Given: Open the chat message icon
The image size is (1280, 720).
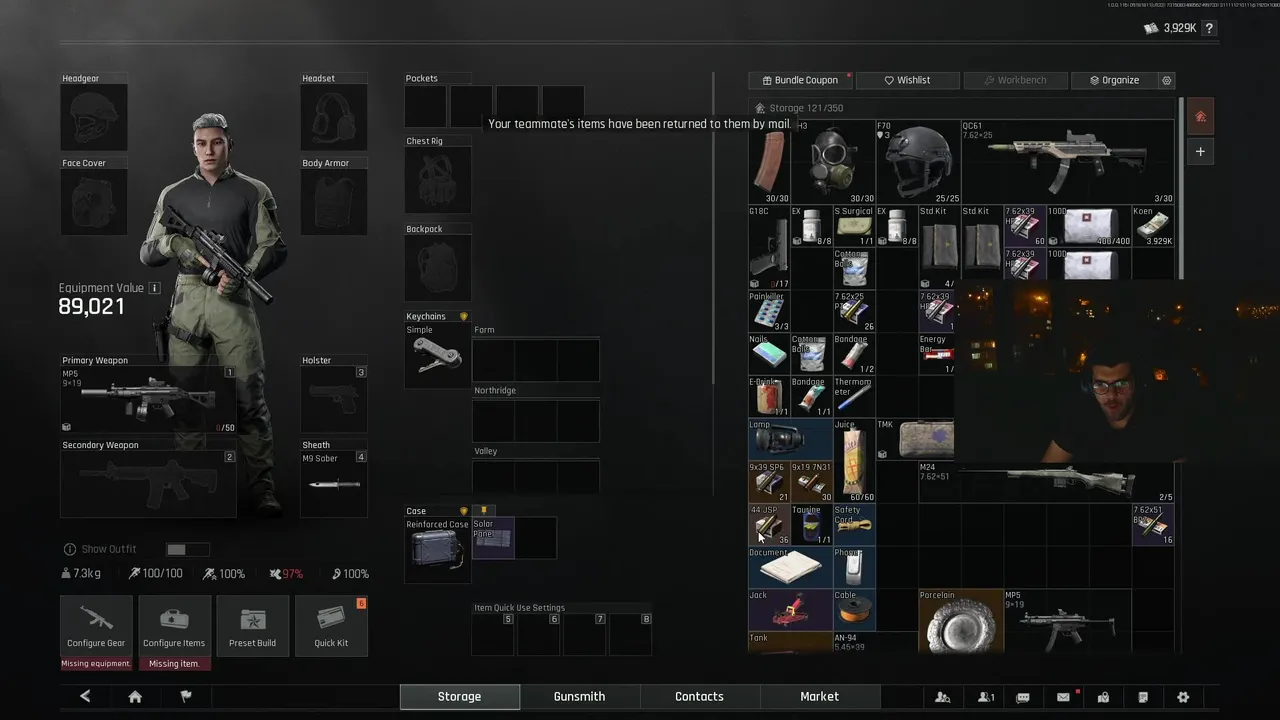Looking at the screenshot, I should (1023, 697).
